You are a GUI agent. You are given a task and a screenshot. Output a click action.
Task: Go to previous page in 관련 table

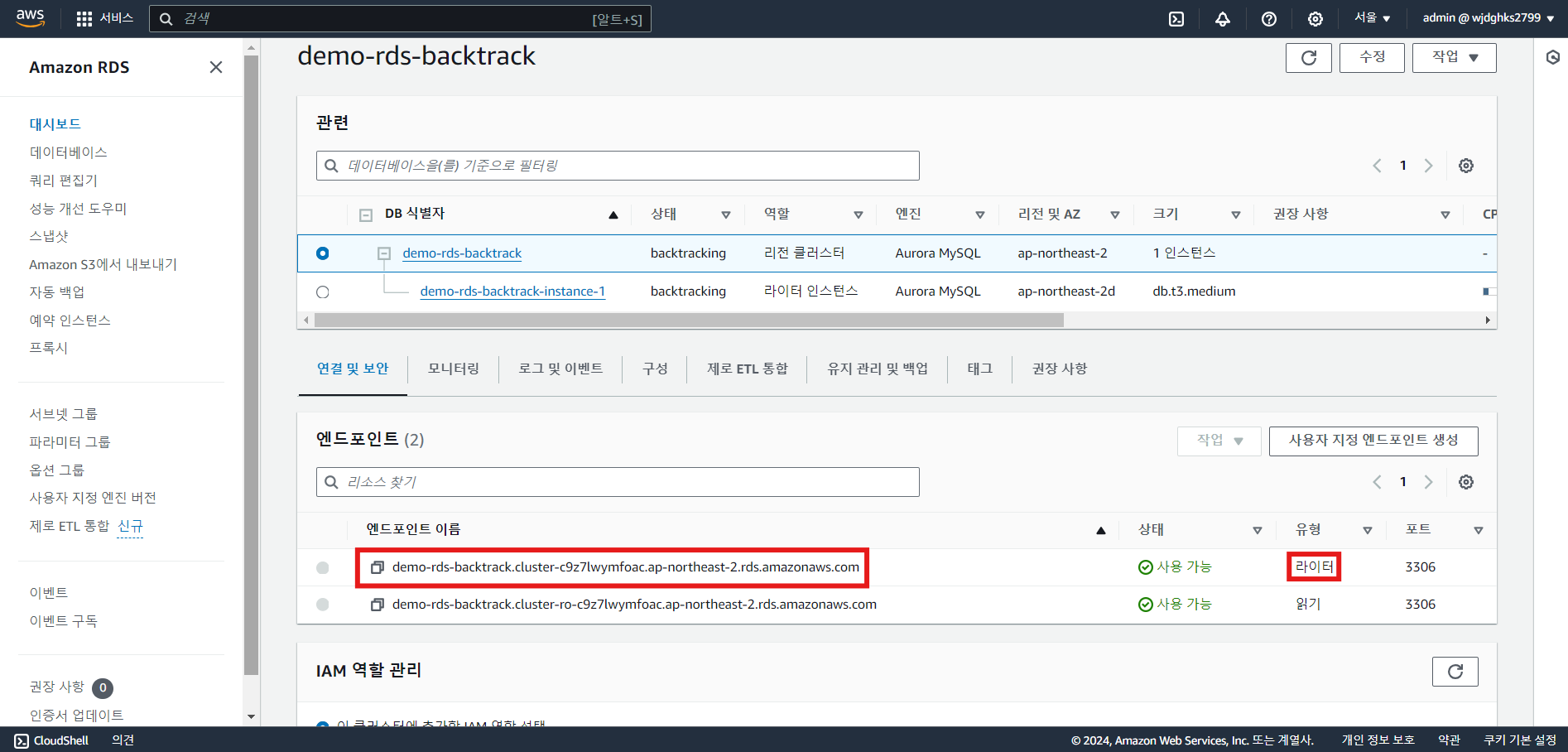click(x=1378, y=166)
